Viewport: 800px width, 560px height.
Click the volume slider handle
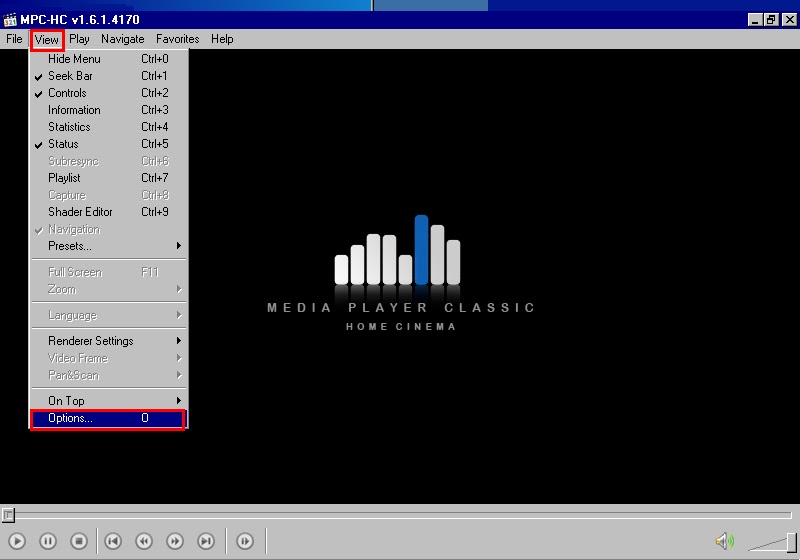tap(791, 542)
